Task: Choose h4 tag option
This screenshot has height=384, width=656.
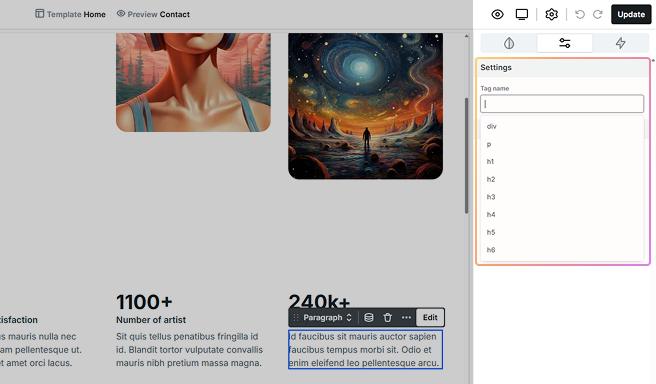Action: point(562,214)
